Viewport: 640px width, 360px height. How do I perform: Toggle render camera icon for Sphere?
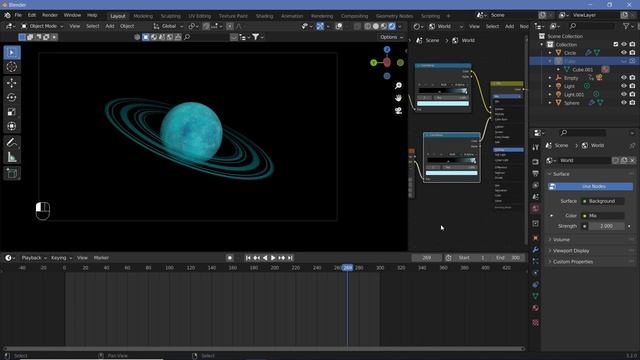tap(632, 103)
